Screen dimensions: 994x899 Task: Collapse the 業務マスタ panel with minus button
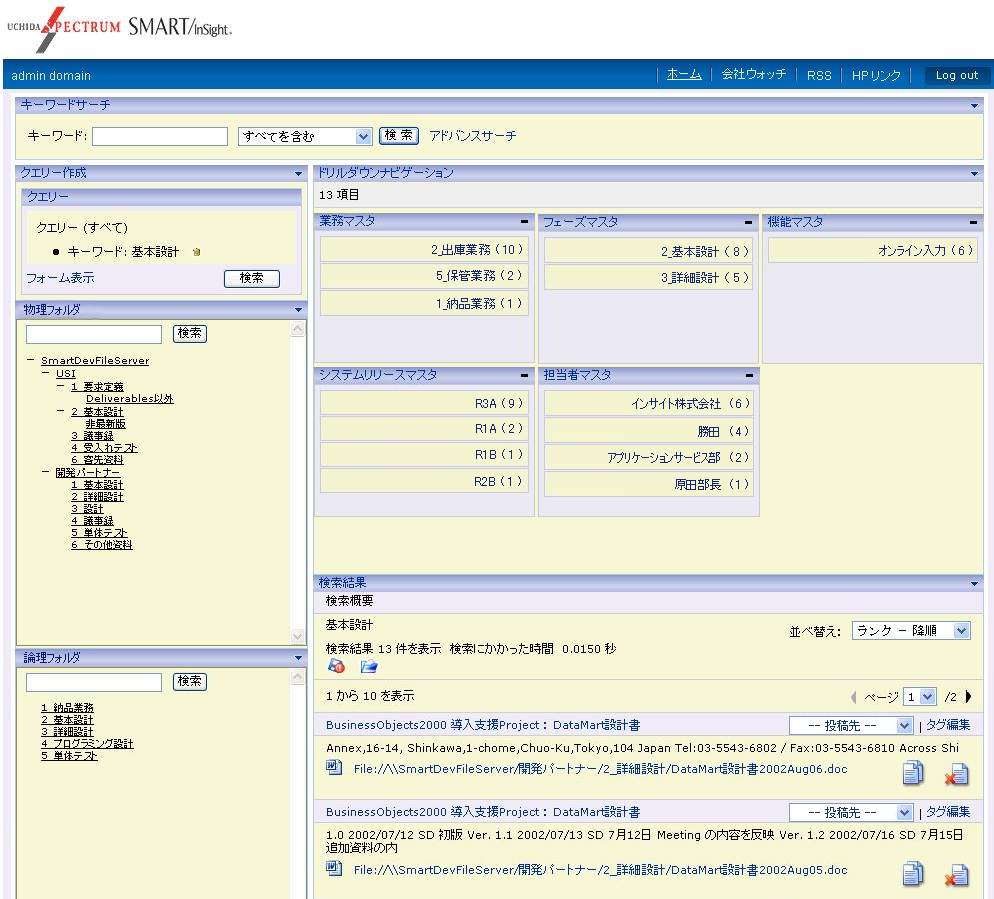(525, 222)
